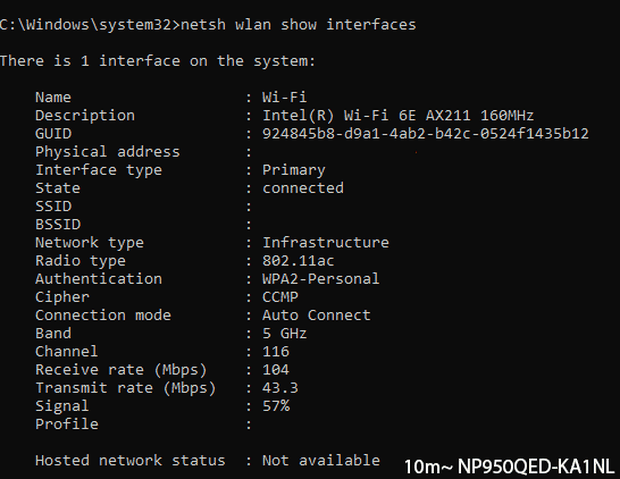
Task: Click the CCMP cipher value
Action: 280,297
